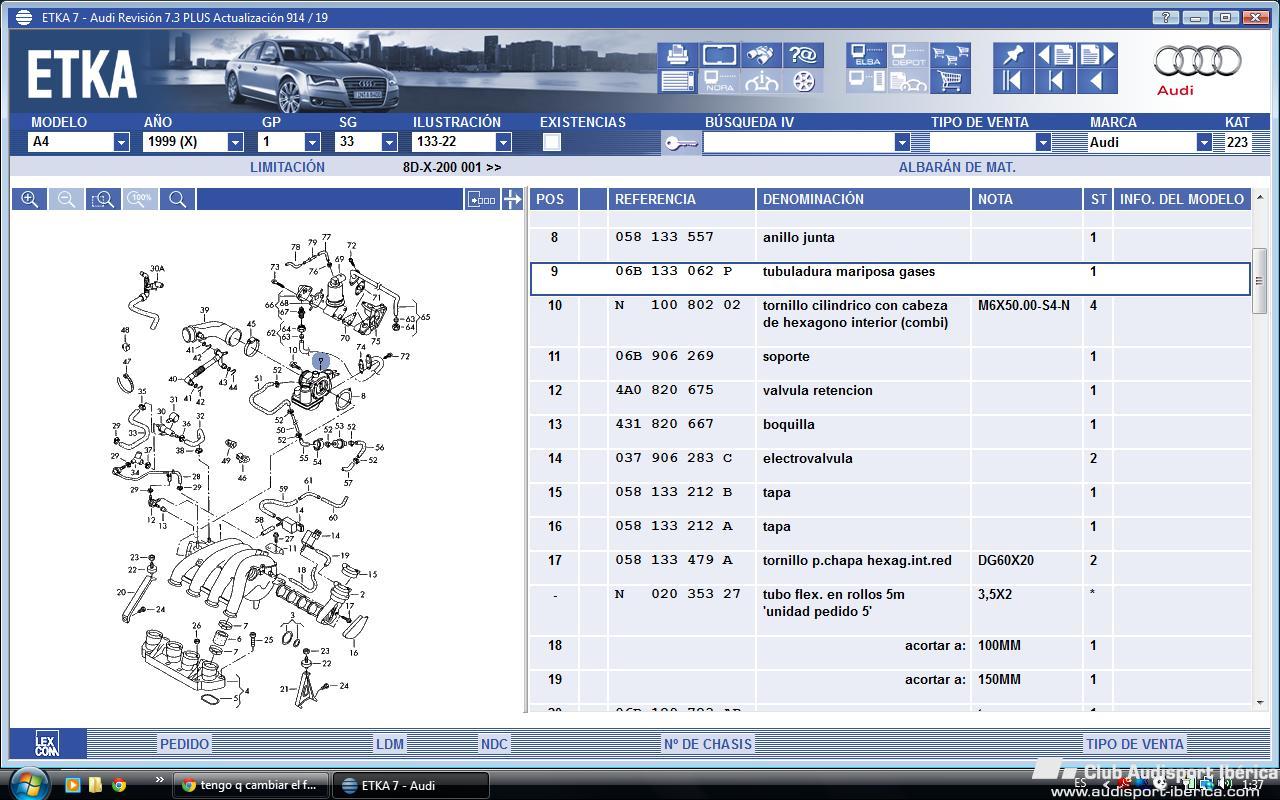Expand the Tipo de Venta dropdown
The height and width of the screenshot is (800, 1280).
(1043, 142)
